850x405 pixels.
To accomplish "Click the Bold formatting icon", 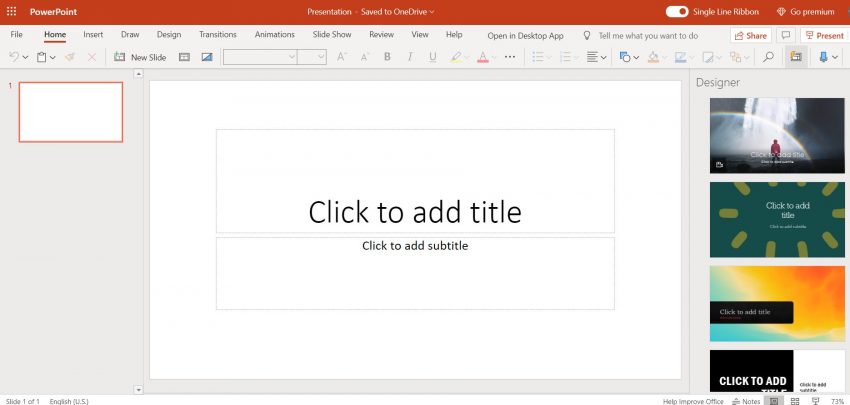I will pyautogui.click(x=387, y=57).
